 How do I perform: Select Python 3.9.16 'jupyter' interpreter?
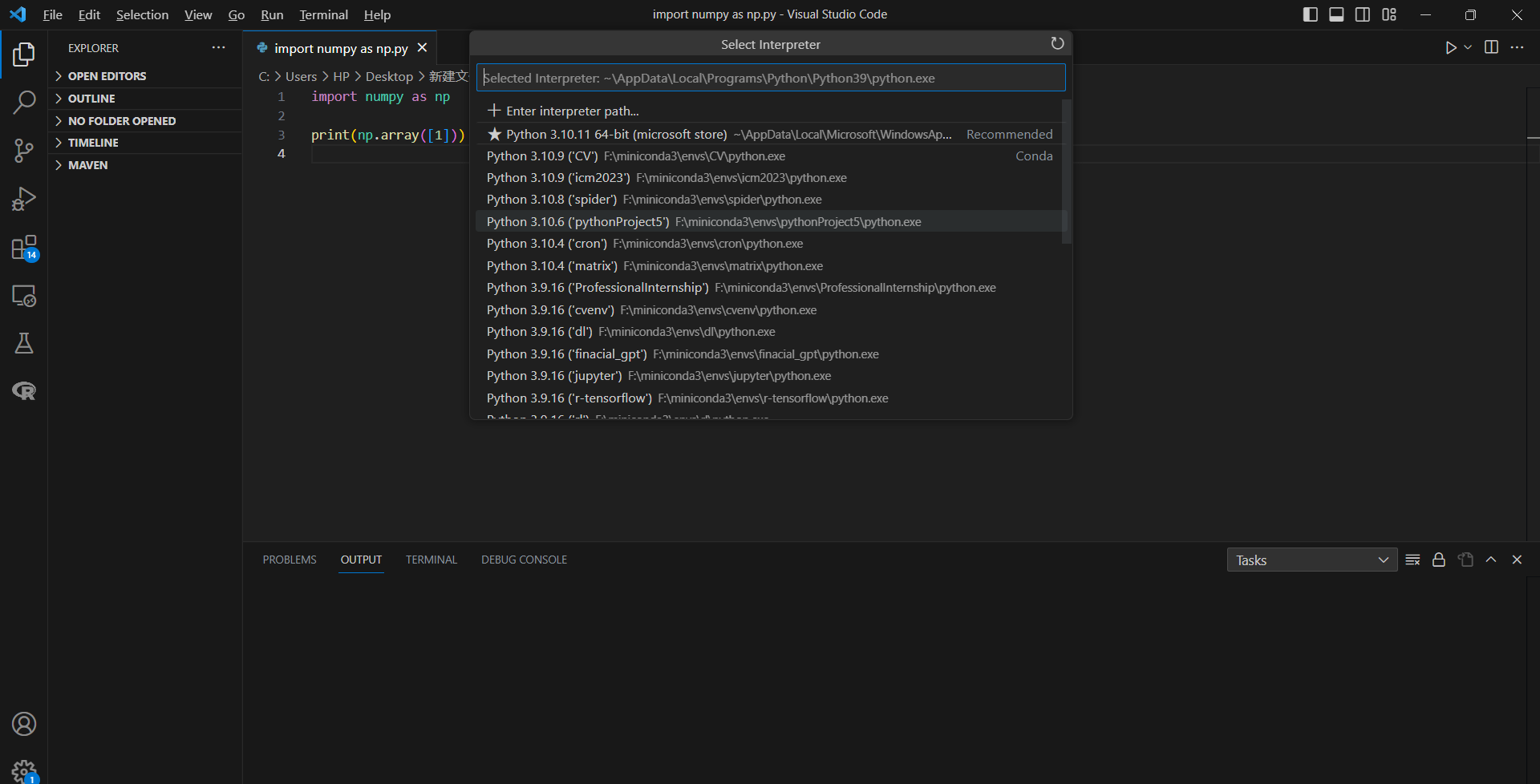coord(769,376)
